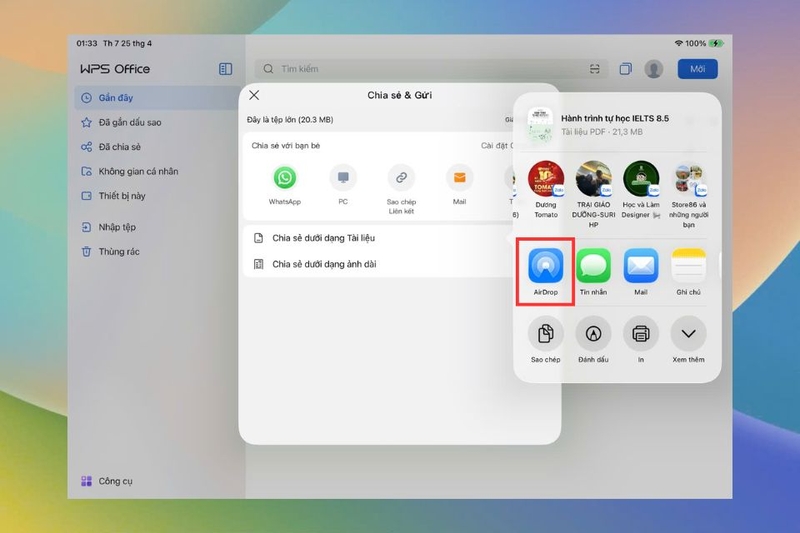800x533 pixels.
Task: Select Ghi chú (Notes) app icon
Action: click(688, 266)
